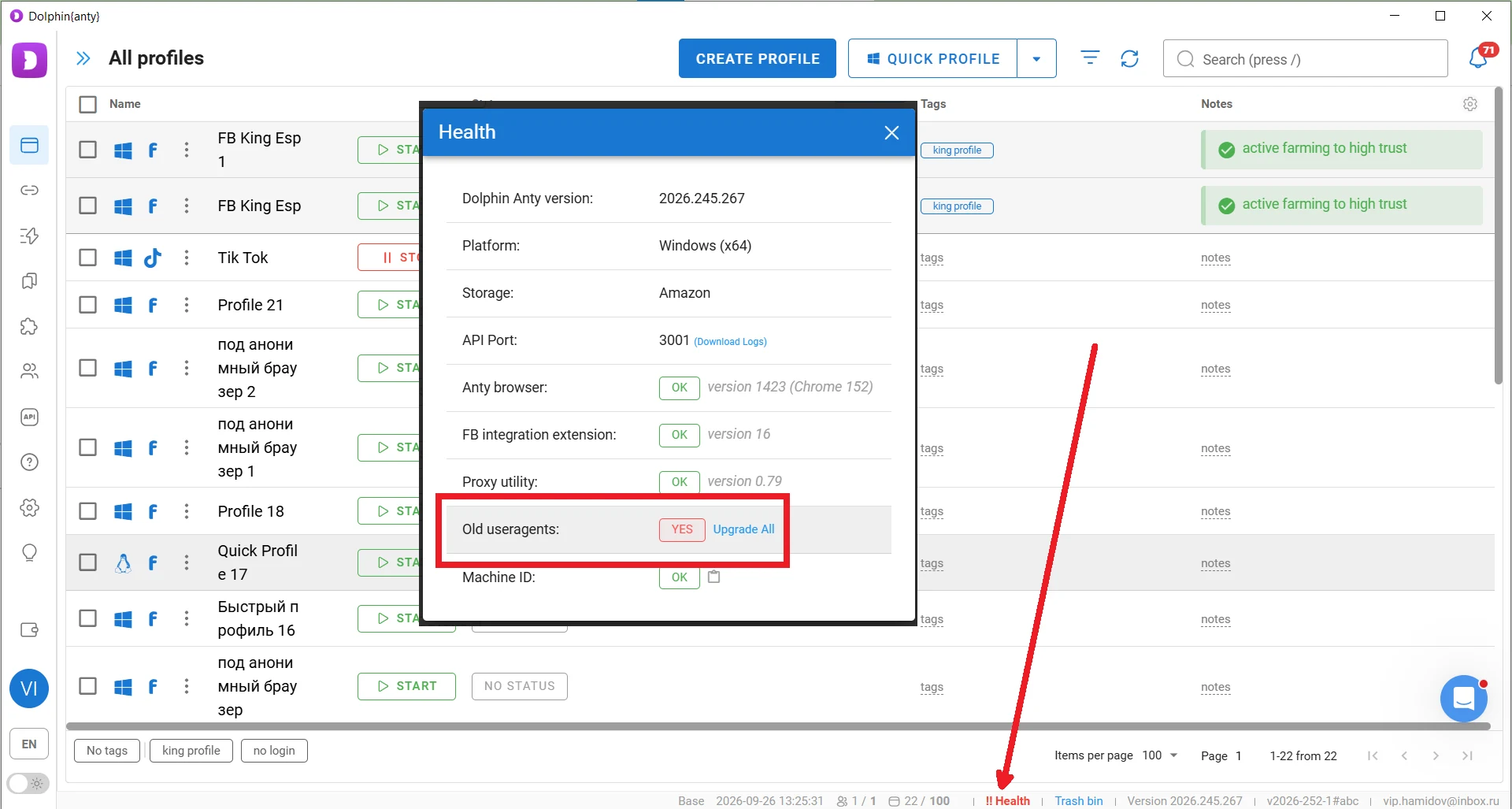Open the Profiles browser section in sidebar

point(29,145)
